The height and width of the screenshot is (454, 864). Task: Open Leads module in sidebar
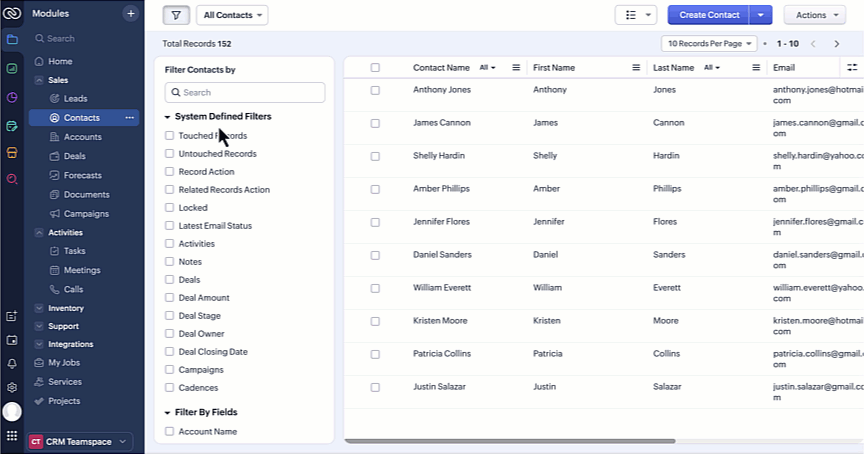tap(75, 99)
